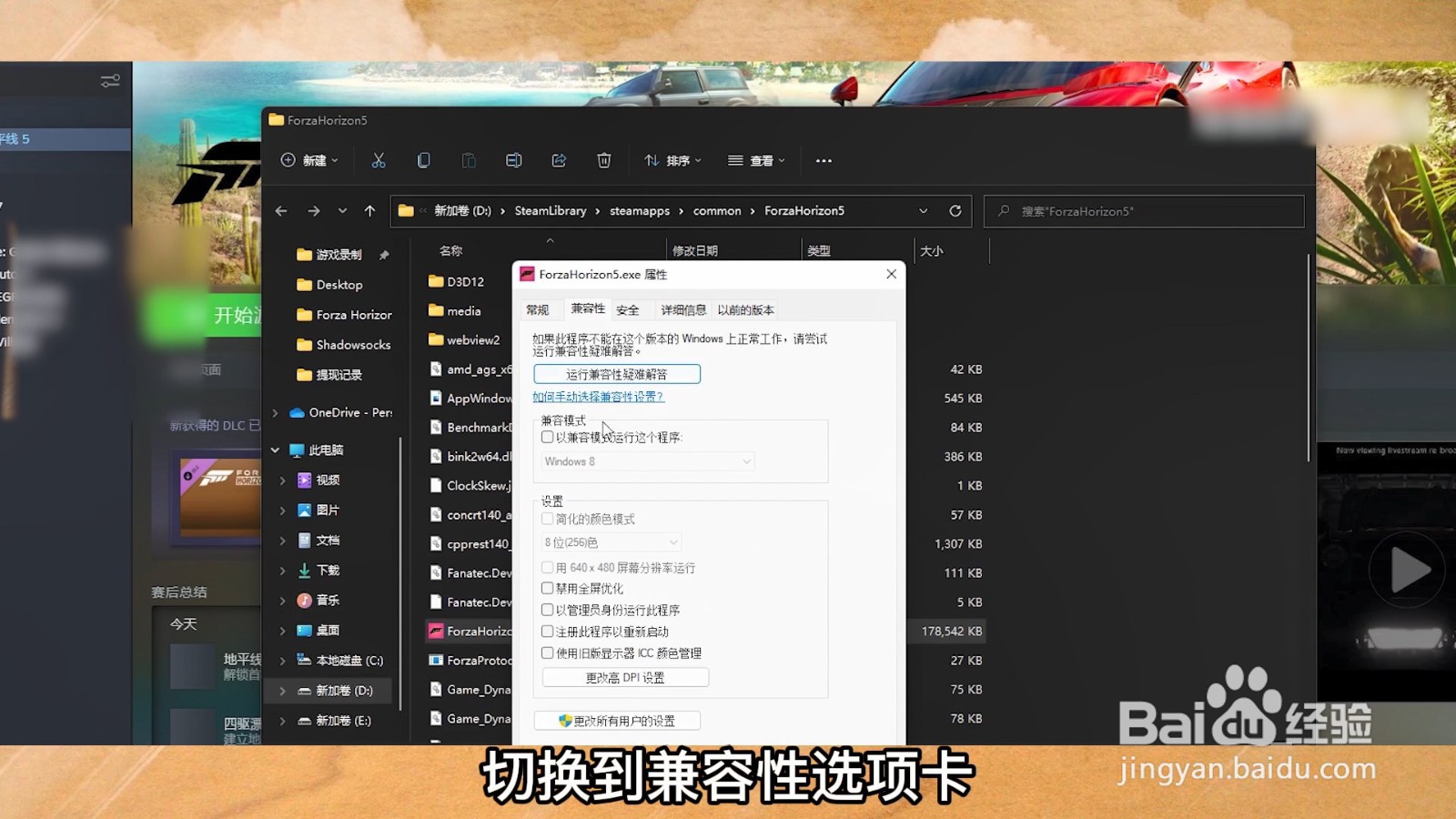Select the 本地磁盘 (C:) drive
The image size is (1456, 819).
pyautogui.click(x=340, y=661)
